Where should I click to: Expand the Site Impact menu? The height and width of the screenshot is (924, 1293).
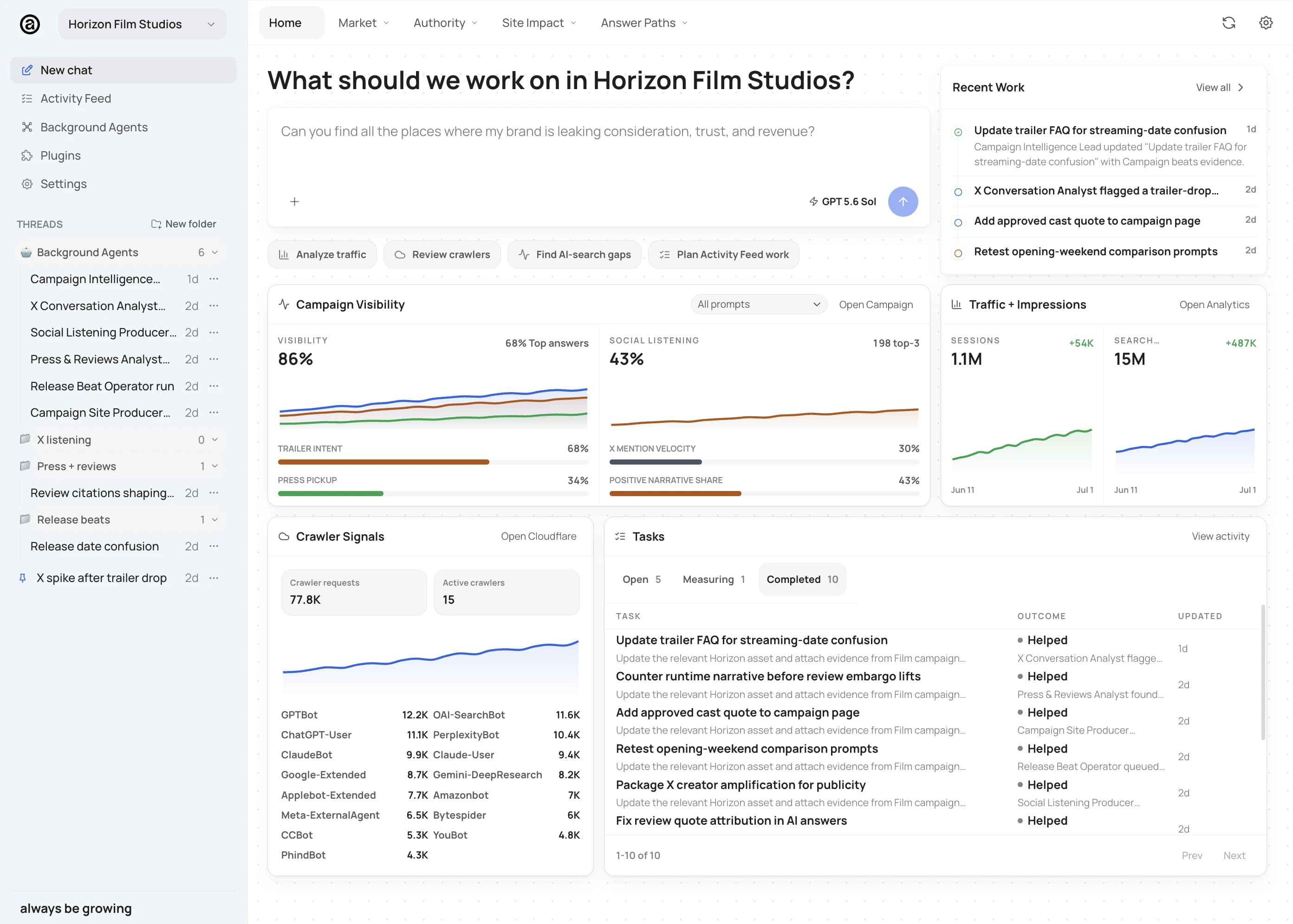click(x=539, y=23)
